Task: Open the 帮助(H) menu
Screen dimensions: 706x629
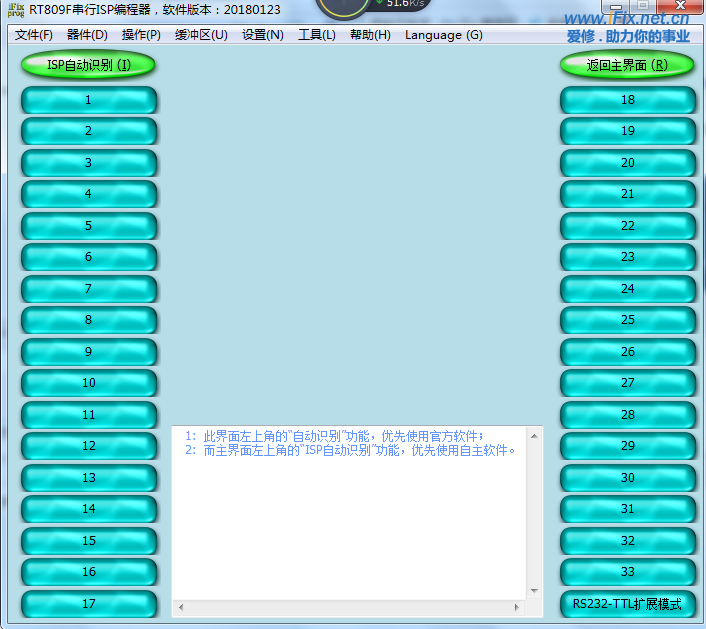Action: point(370,35)
